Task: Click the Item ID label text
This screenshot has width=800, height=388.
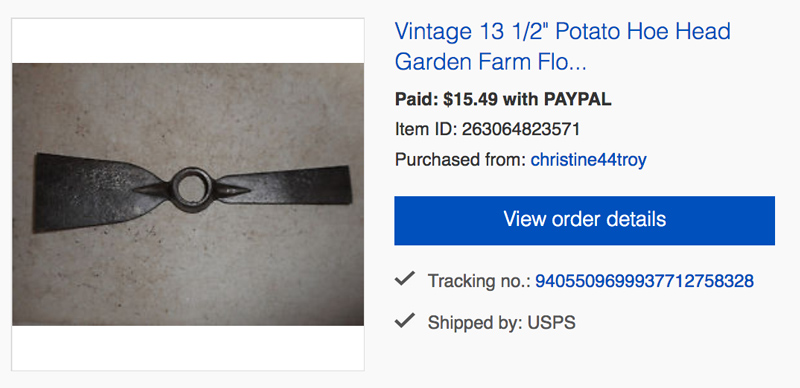Action: [x=426, y=129]
